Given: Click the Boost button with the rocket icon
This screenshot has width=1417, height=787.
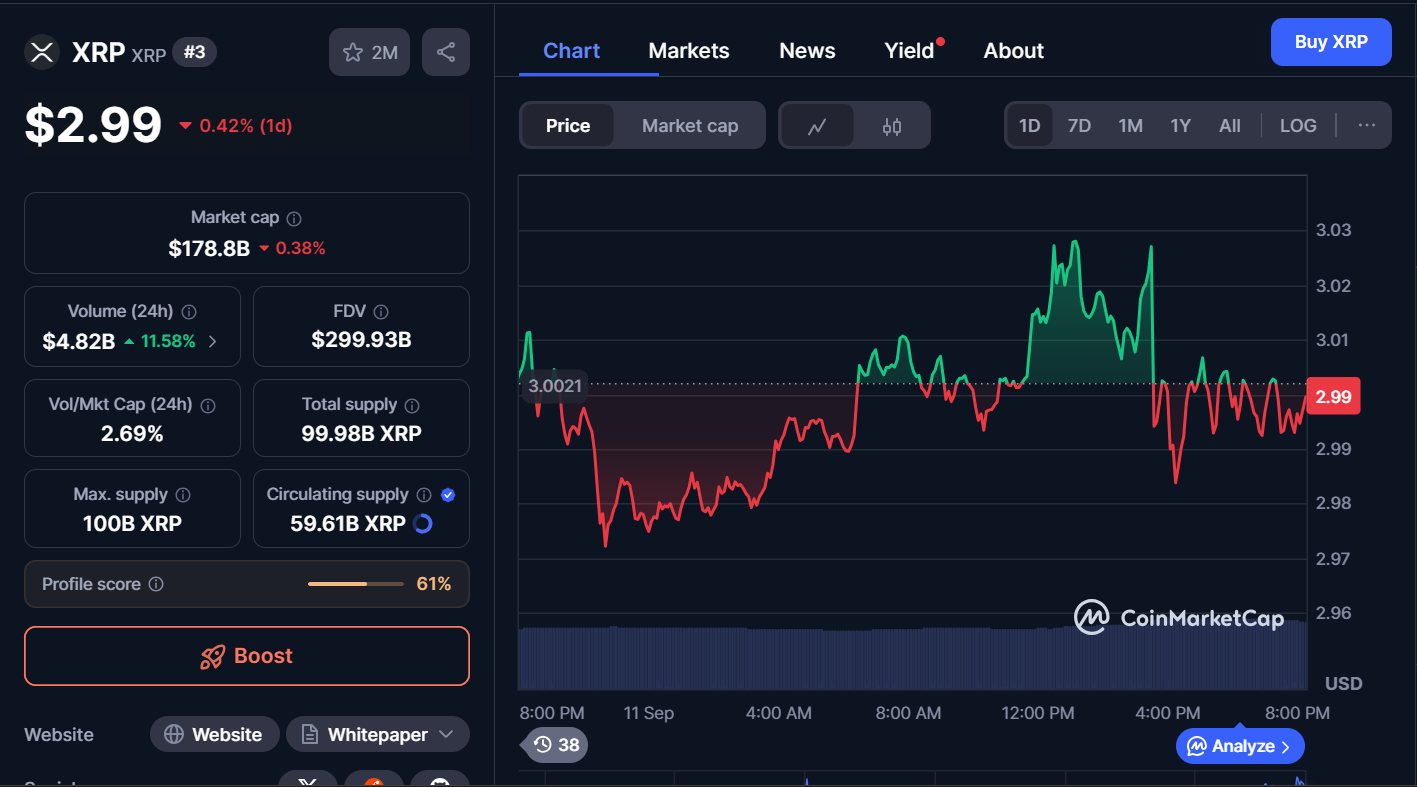Looking at the screenshot, I should point(247,656).
